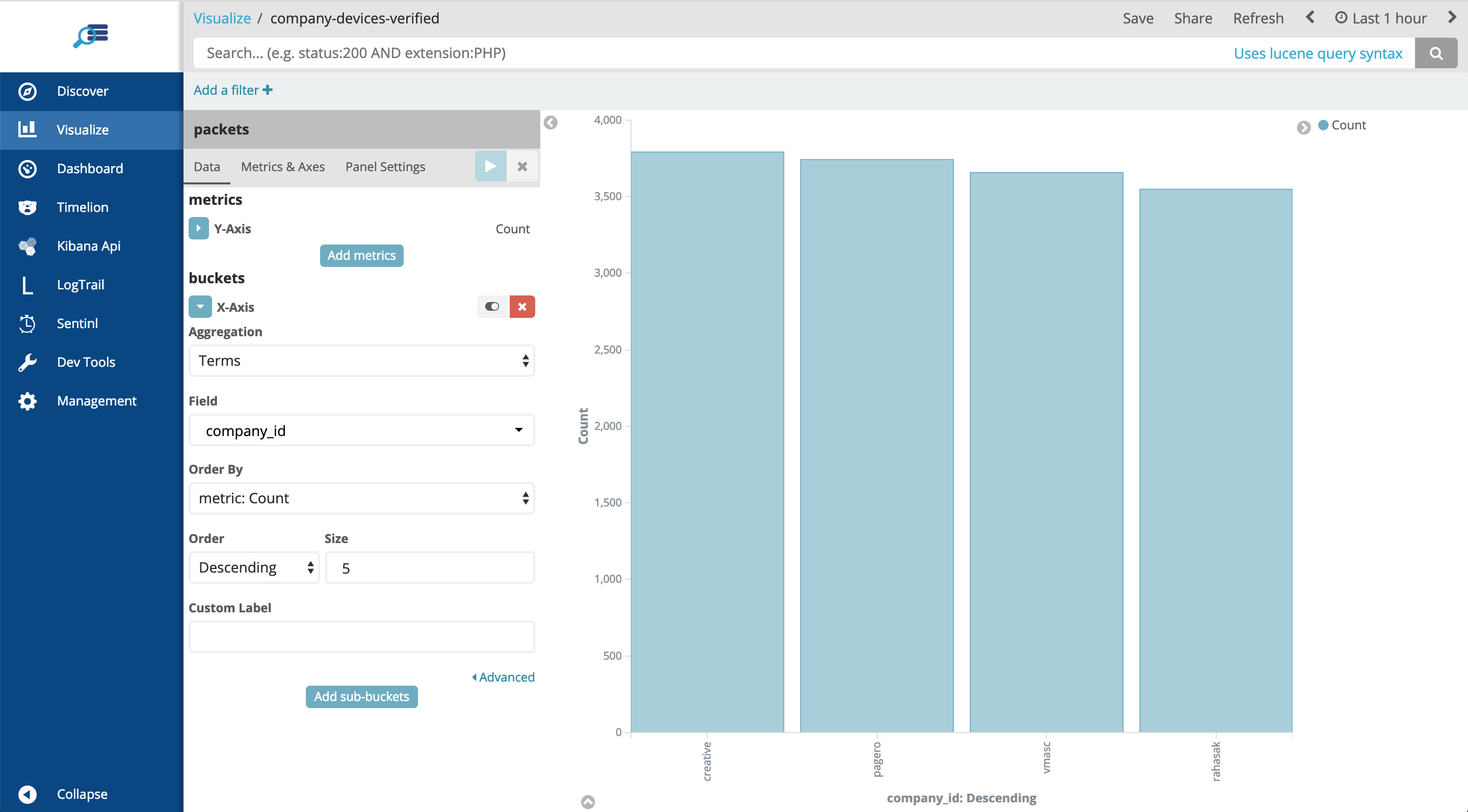
Task: Click the Dashboard navigation icon
Action: point(27,168)
